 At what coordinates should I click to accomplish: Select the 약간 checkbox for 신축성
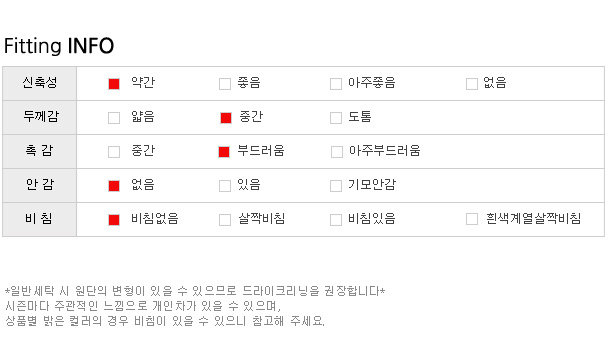click(114, 84)
